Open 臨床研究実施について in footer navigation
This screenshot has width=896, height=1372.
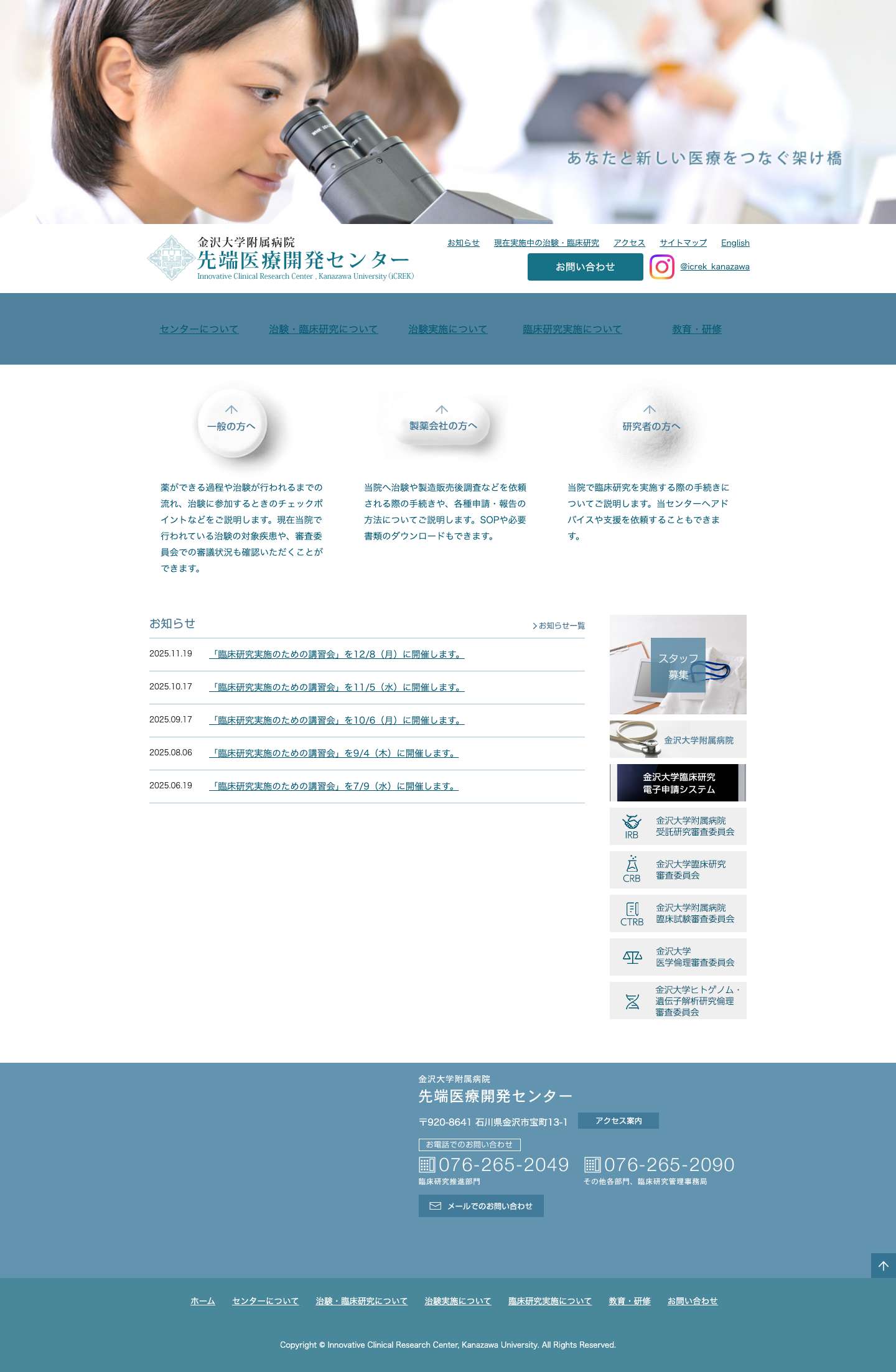pos(550,1301)
